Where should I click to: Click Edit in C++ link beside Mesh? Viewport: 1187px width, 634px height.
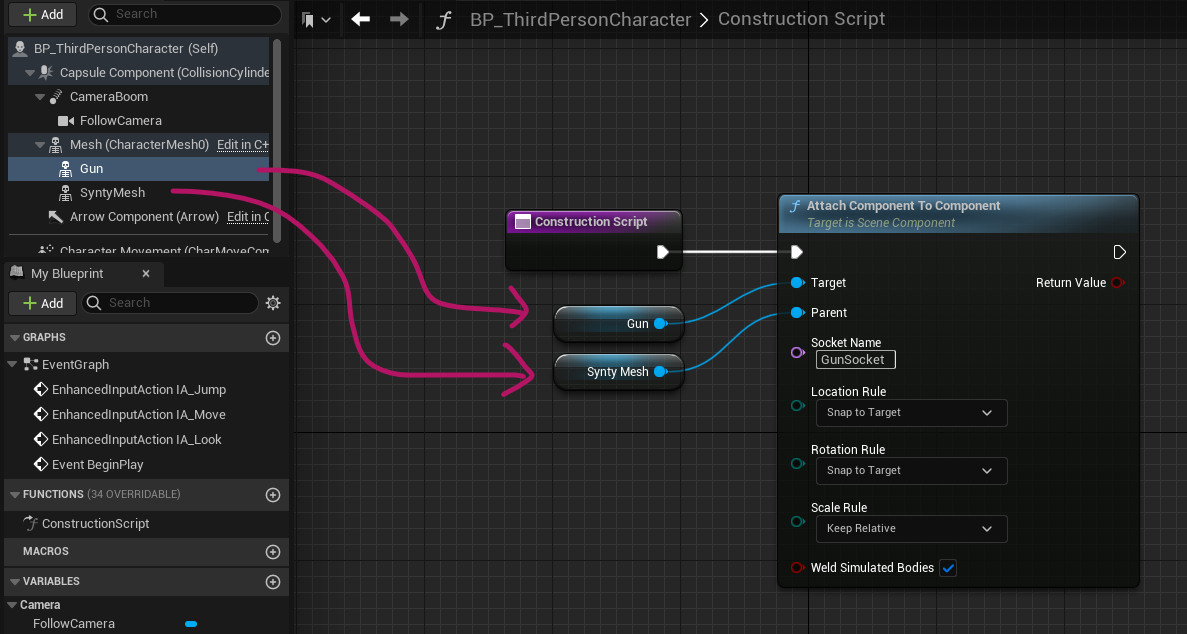[242, 145]
